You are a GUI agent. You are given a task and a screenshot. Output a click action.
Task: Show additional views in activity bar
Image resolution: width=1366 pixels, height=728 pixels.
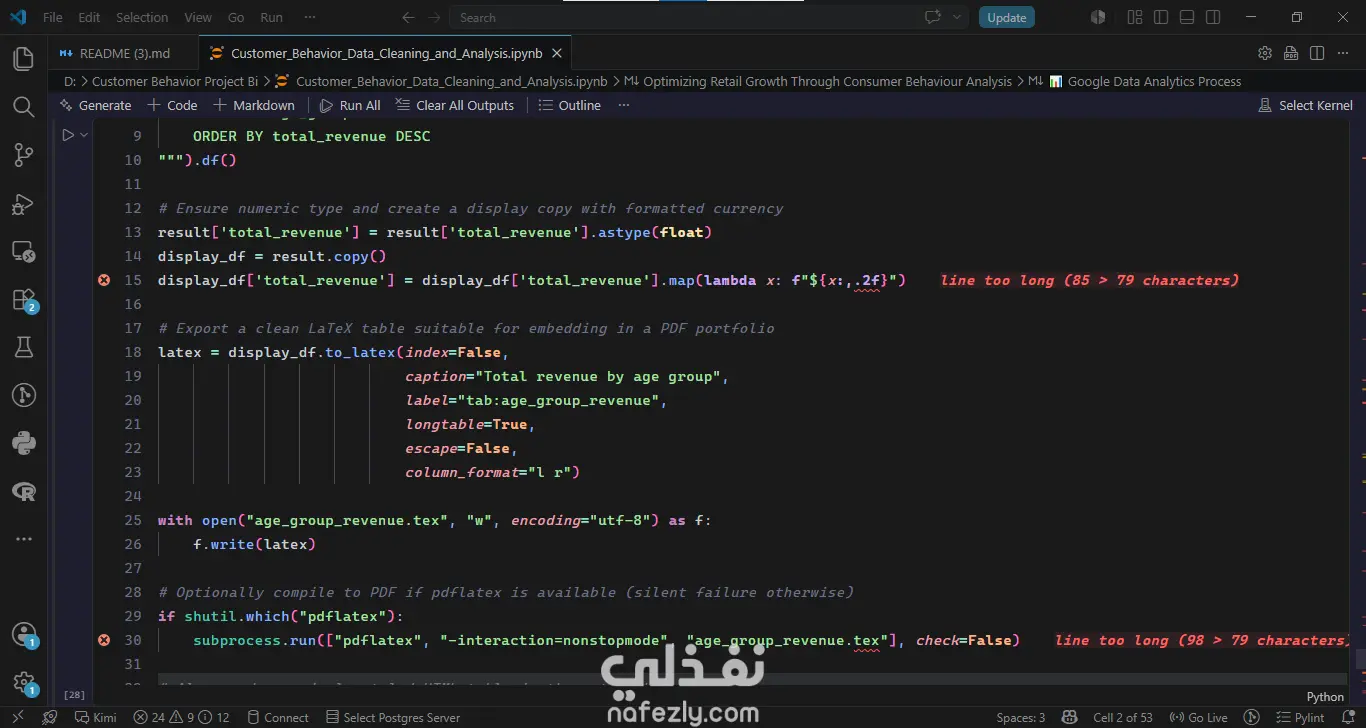click(23, 539)
